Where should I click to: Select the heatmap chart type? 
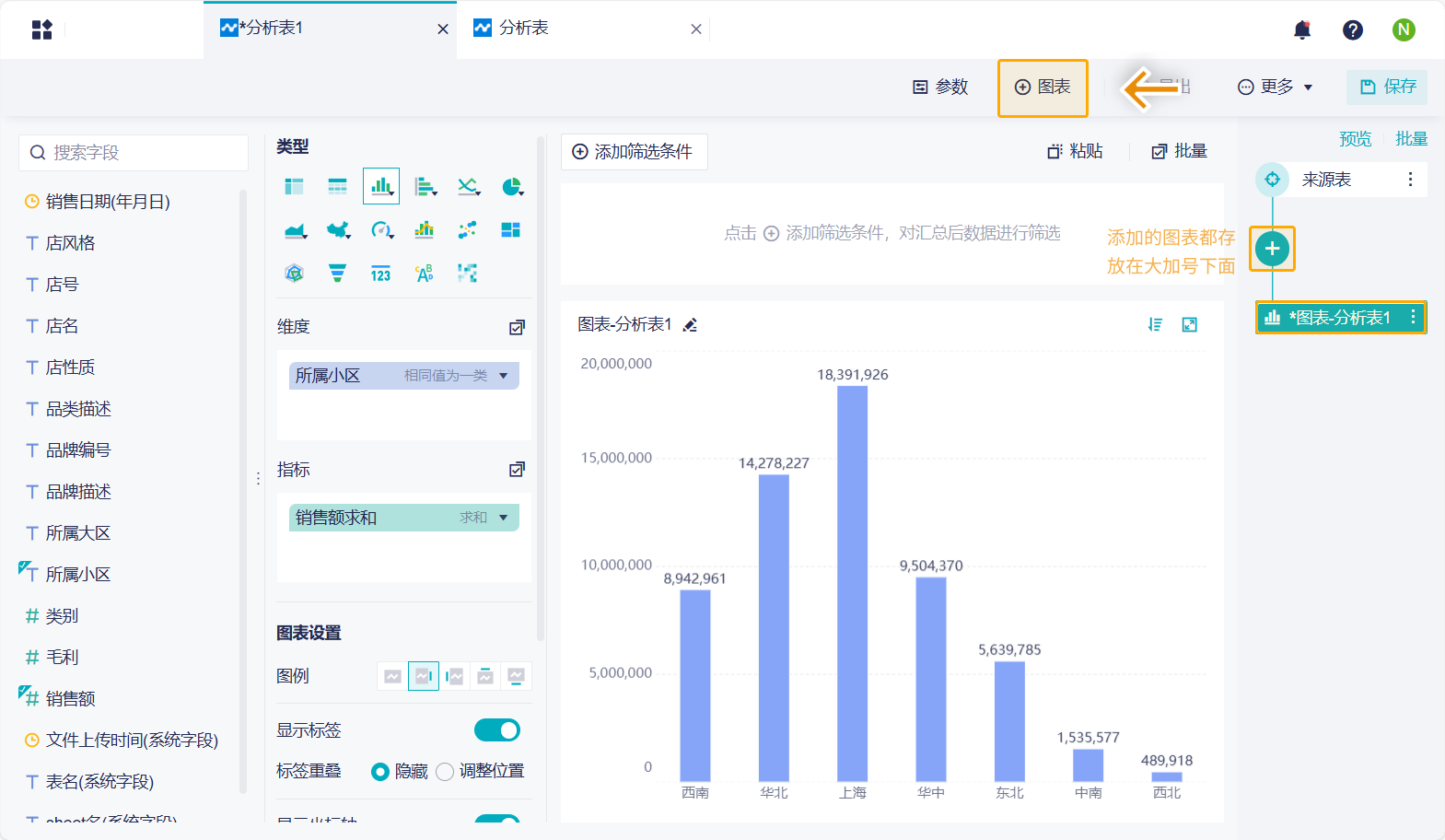tap(468, 274)
